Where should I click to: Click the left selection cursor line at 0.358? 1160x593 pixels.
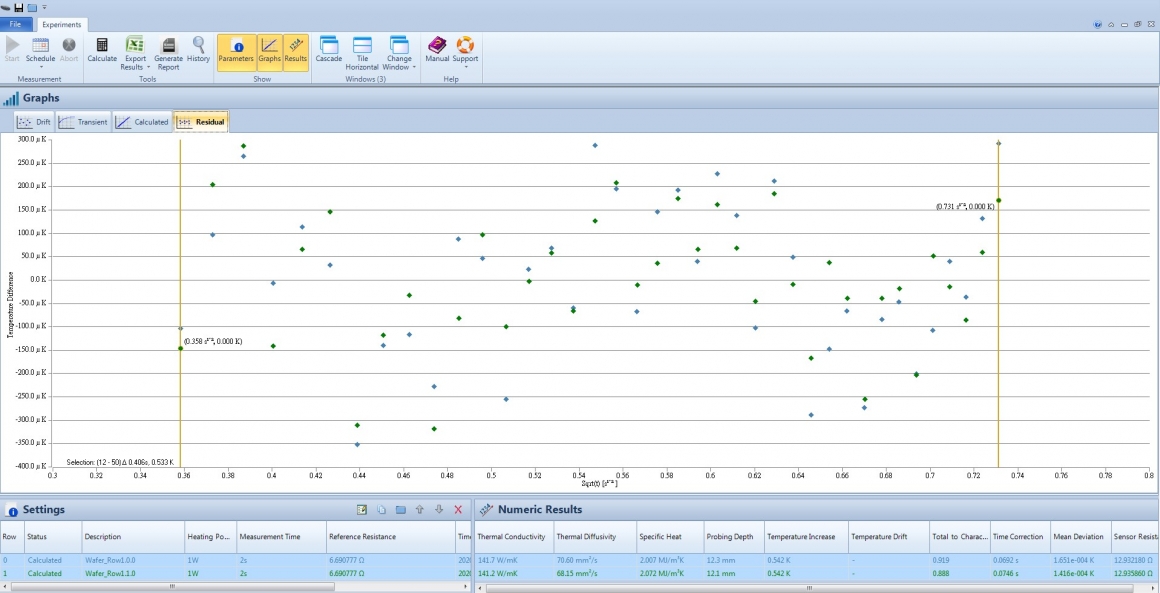tap(180, 303)
